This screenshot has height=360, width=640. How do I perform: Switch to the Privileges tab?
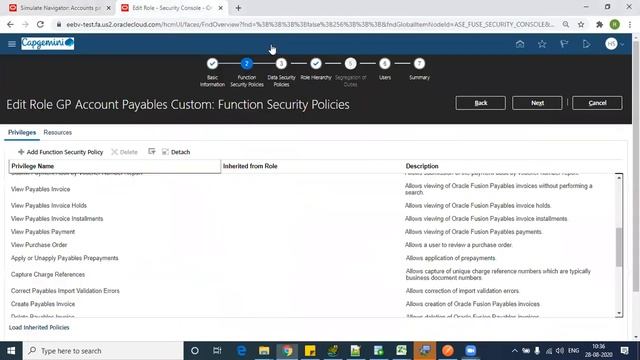click(x=22, y=133)
